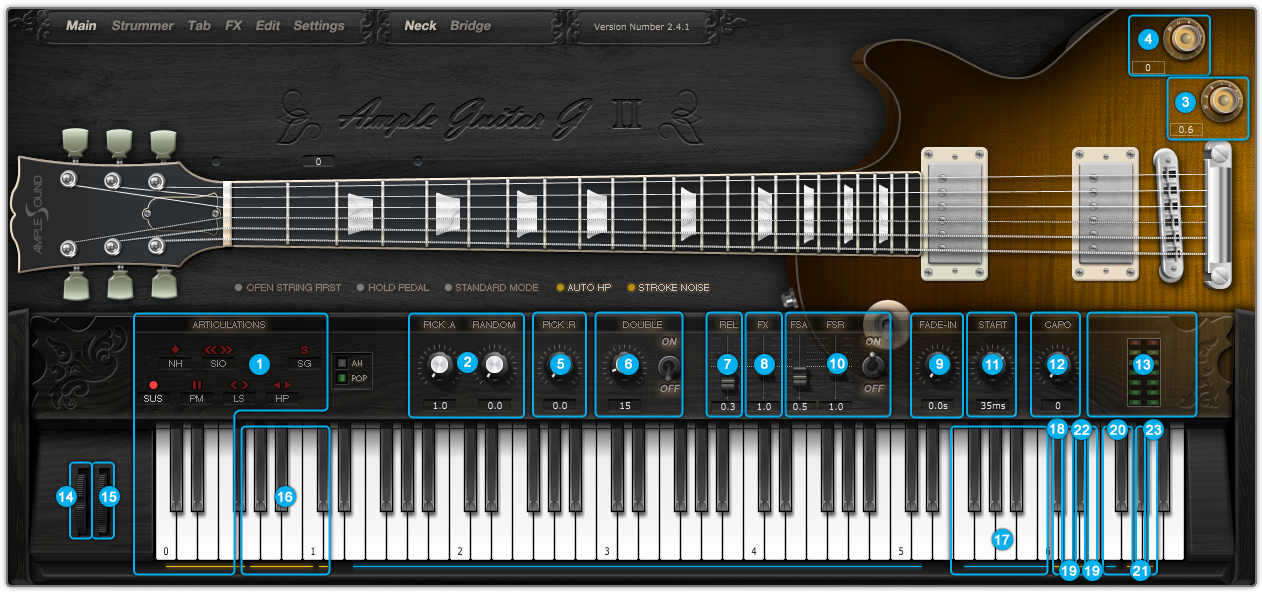
Task: Click the PICK .A knob
Action: pyautogui.click(x=438, y=367)
